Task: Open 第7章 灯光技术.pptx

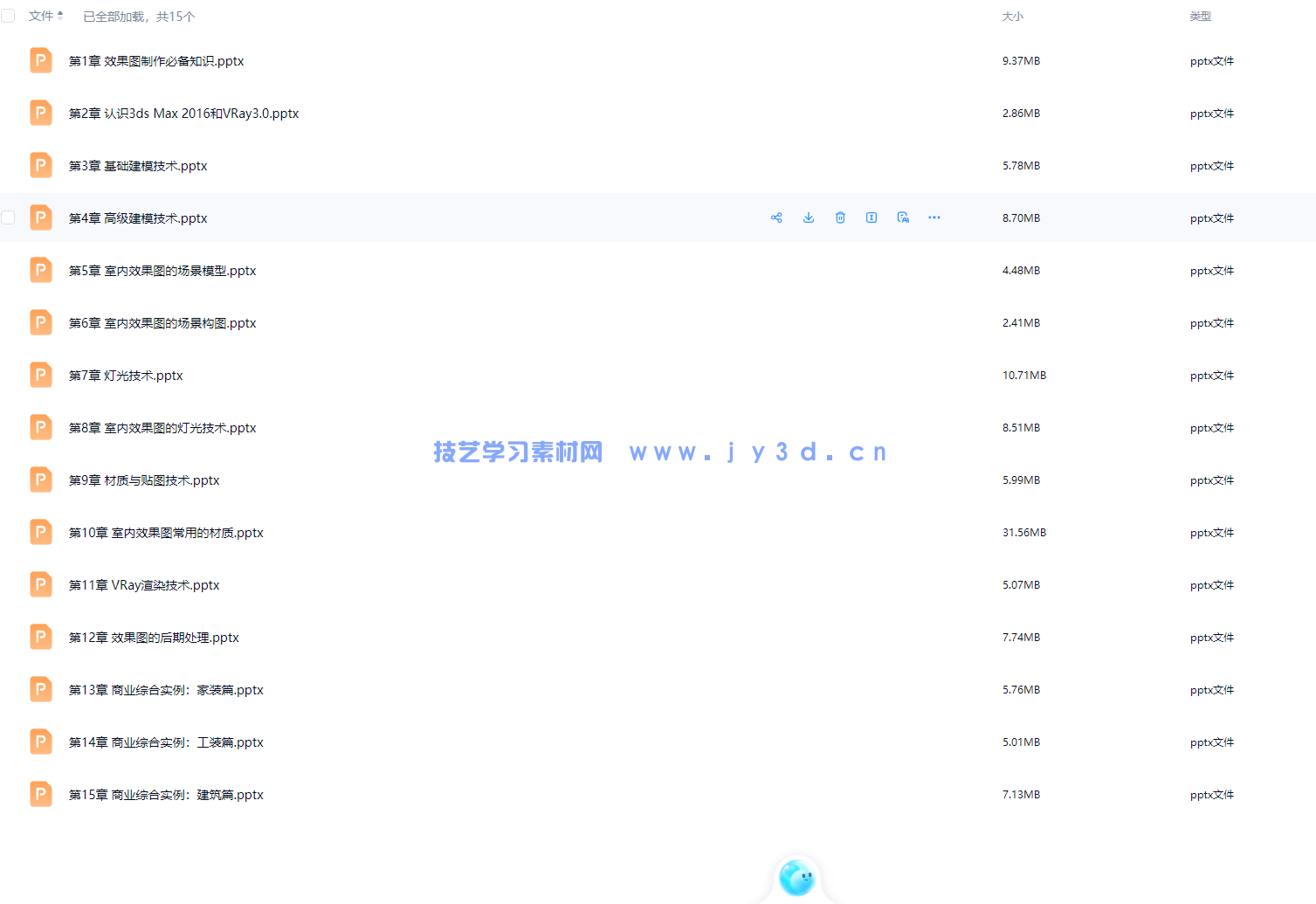Action: [x=126, y=376]
